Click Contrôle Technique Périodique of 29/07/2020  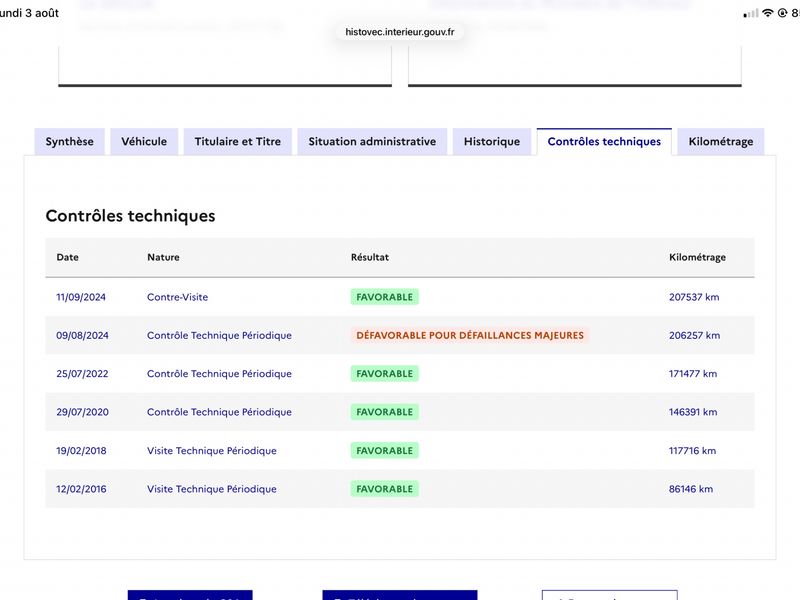tap(219, 412)
